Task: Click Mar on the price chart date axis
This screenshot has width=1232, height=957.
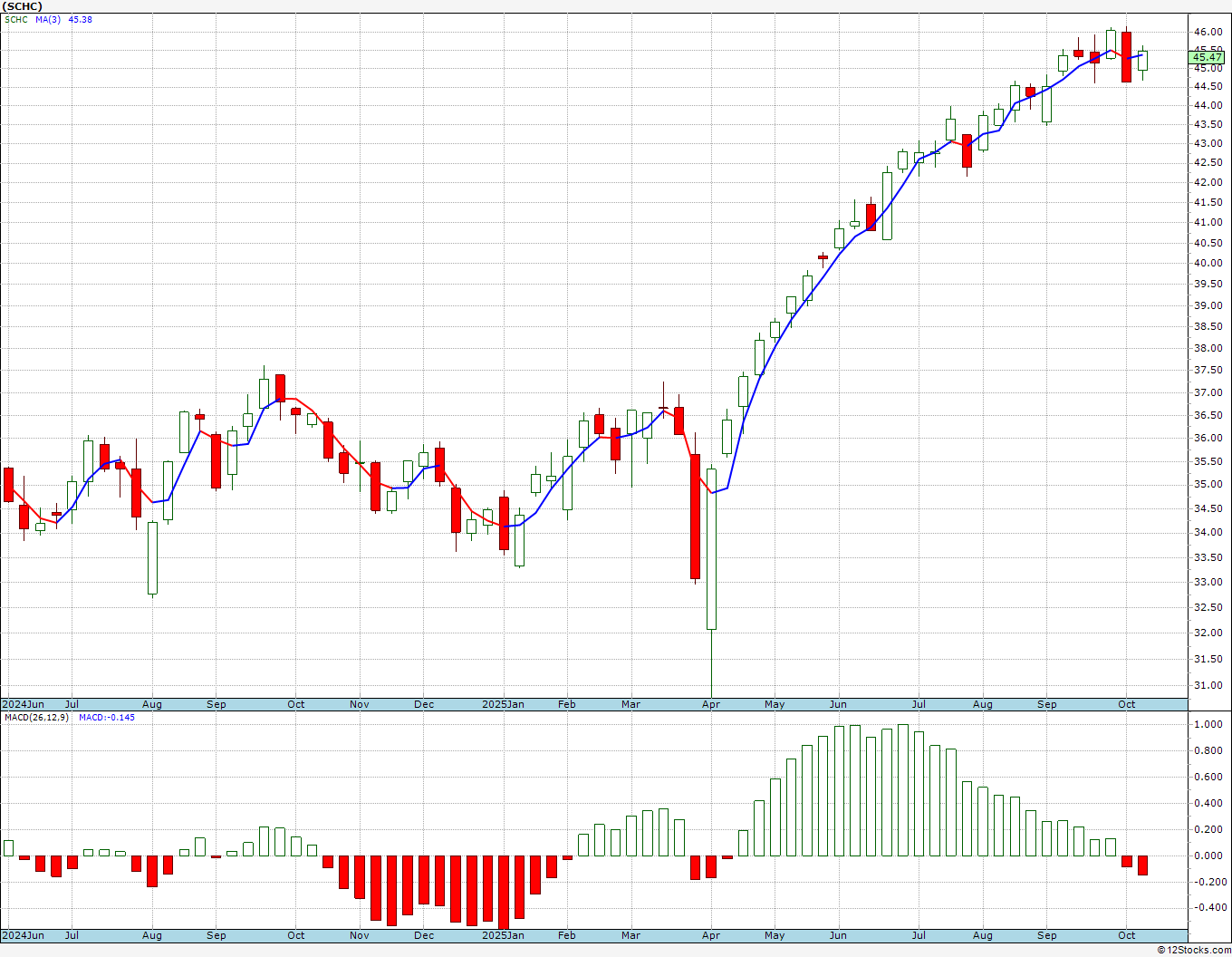Action: point(630,704)
